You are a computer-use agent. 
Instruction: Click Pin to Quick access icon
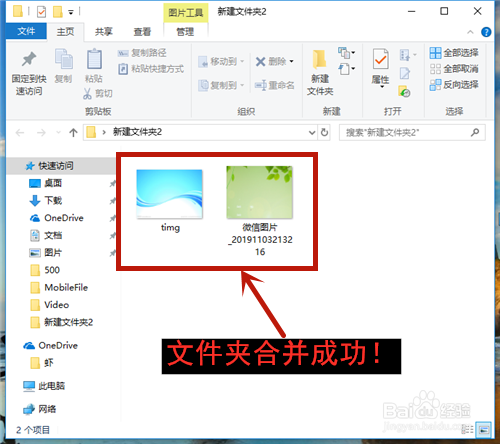[x=29, y=59]
